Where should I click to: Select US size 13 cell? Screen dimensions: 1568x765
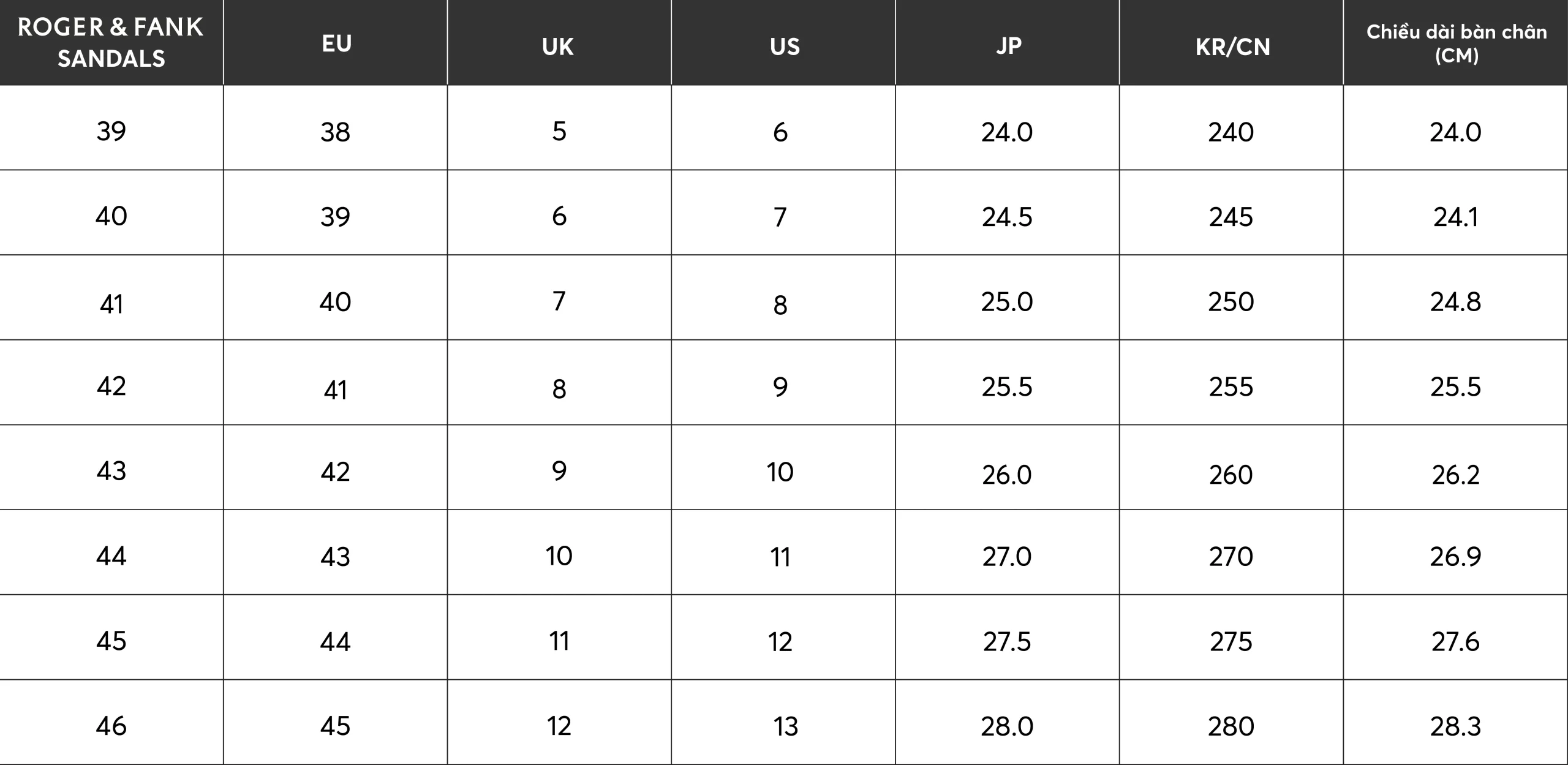785,726
